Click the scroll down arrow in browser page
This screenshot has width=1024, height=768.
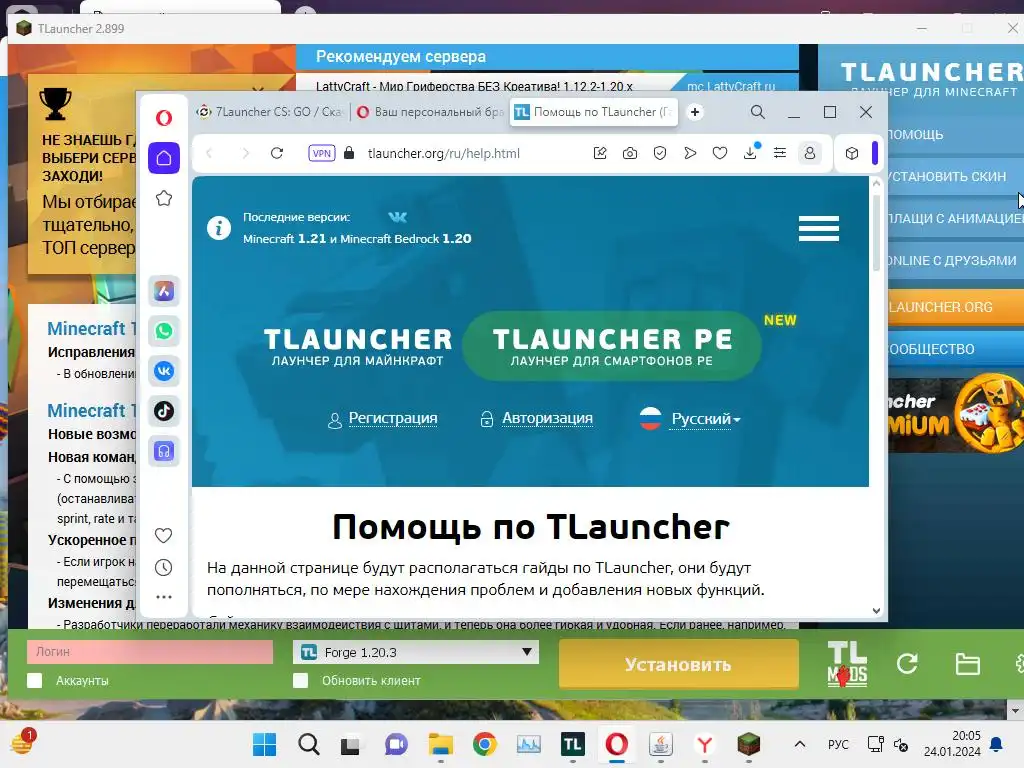876,611
